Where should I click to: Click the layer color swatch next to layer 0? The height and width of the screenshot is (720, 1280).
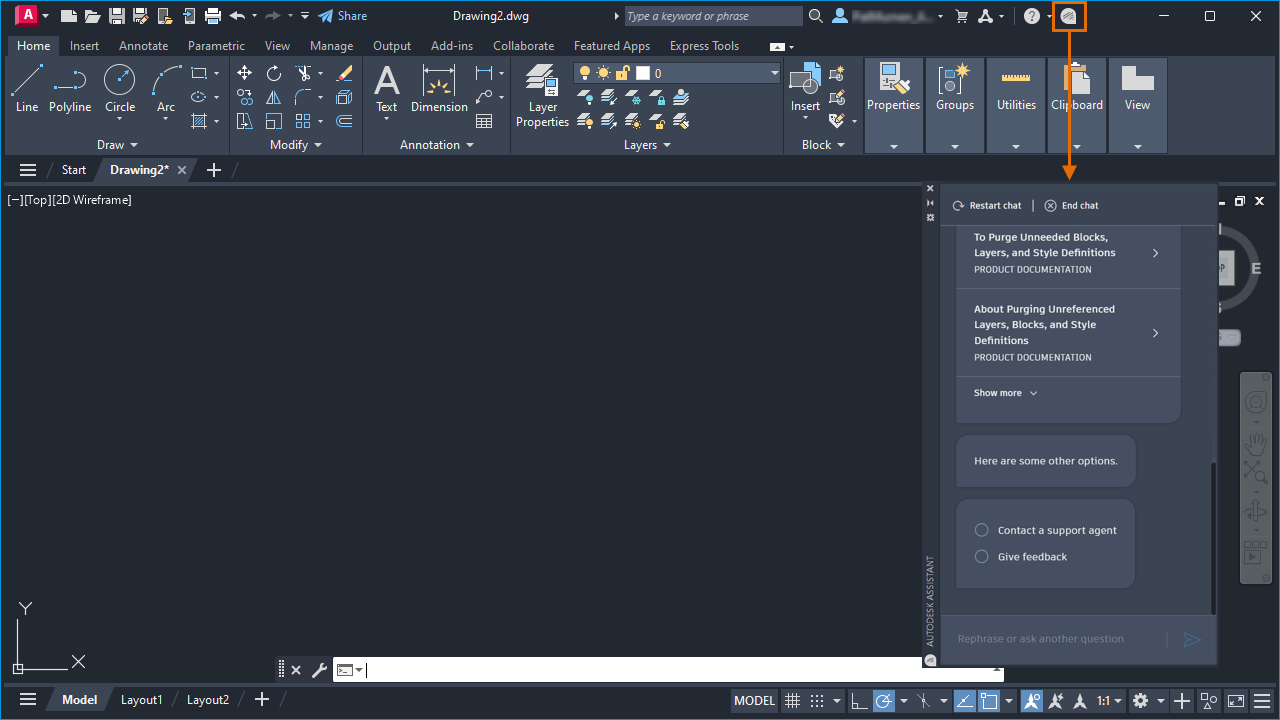(644, 72)
